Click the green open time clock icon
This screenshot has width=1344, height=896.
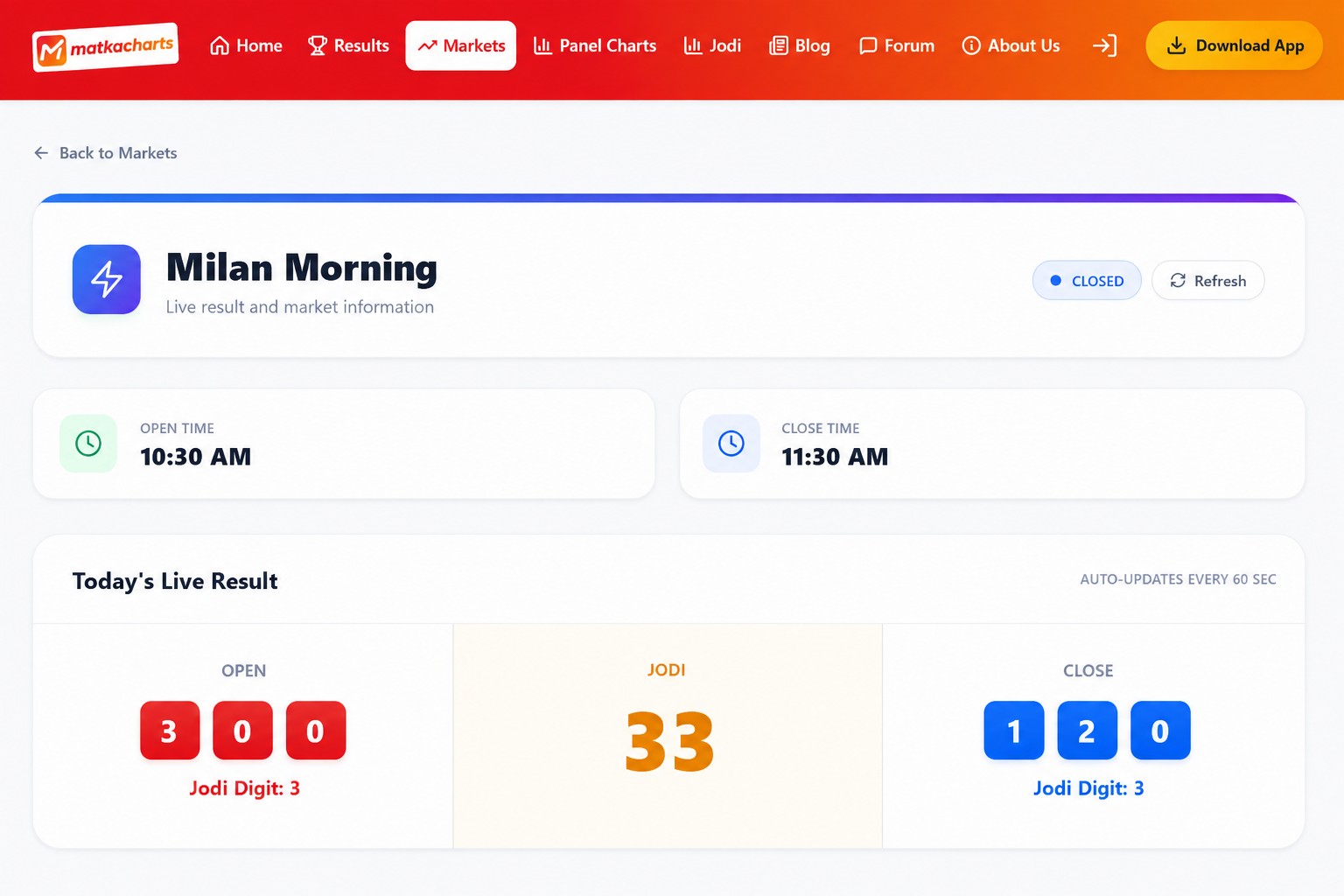(88, 444)
